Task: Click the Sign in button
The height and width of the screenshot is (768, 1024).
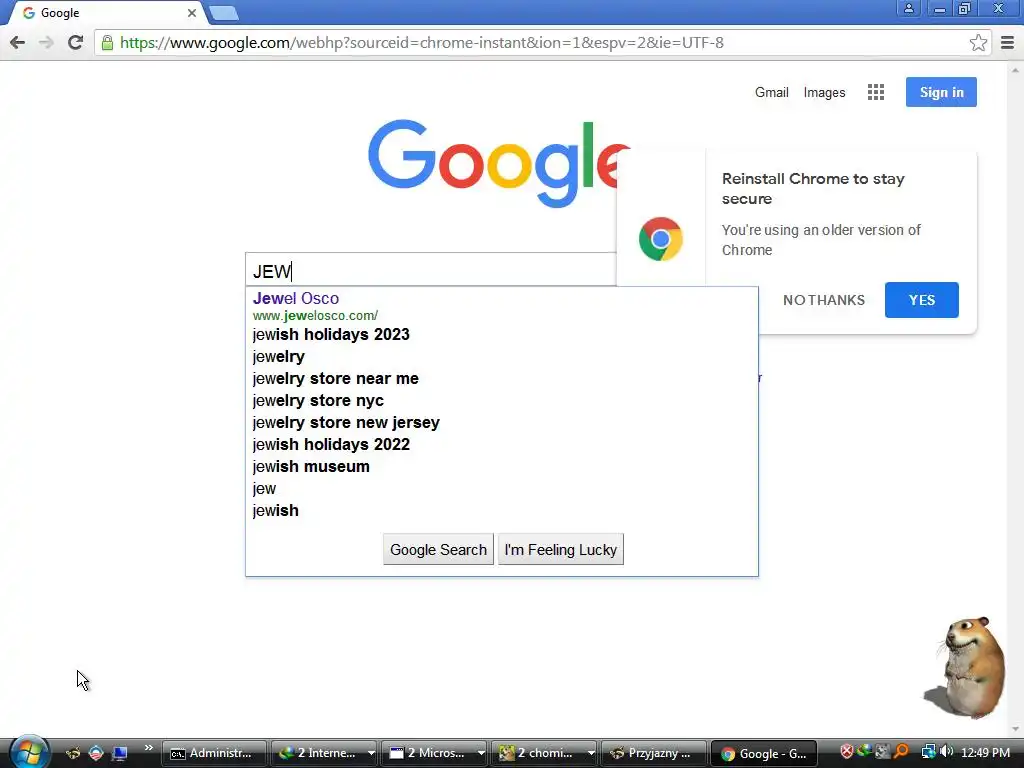Action: coord(941,92)
